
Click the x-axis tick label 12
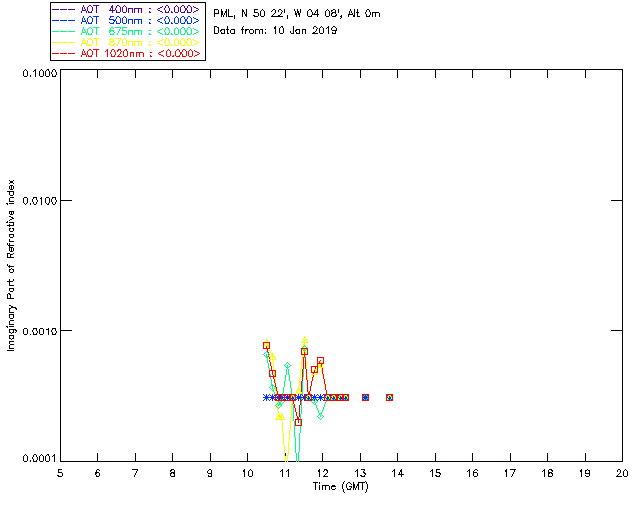pyautogui.click(x=322, y=473)
